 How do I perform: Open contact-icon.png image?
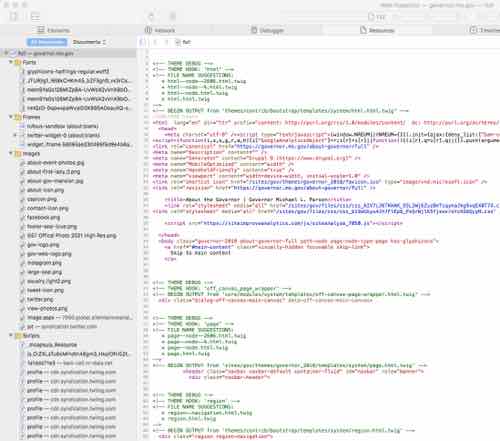(x=48, y=208)
